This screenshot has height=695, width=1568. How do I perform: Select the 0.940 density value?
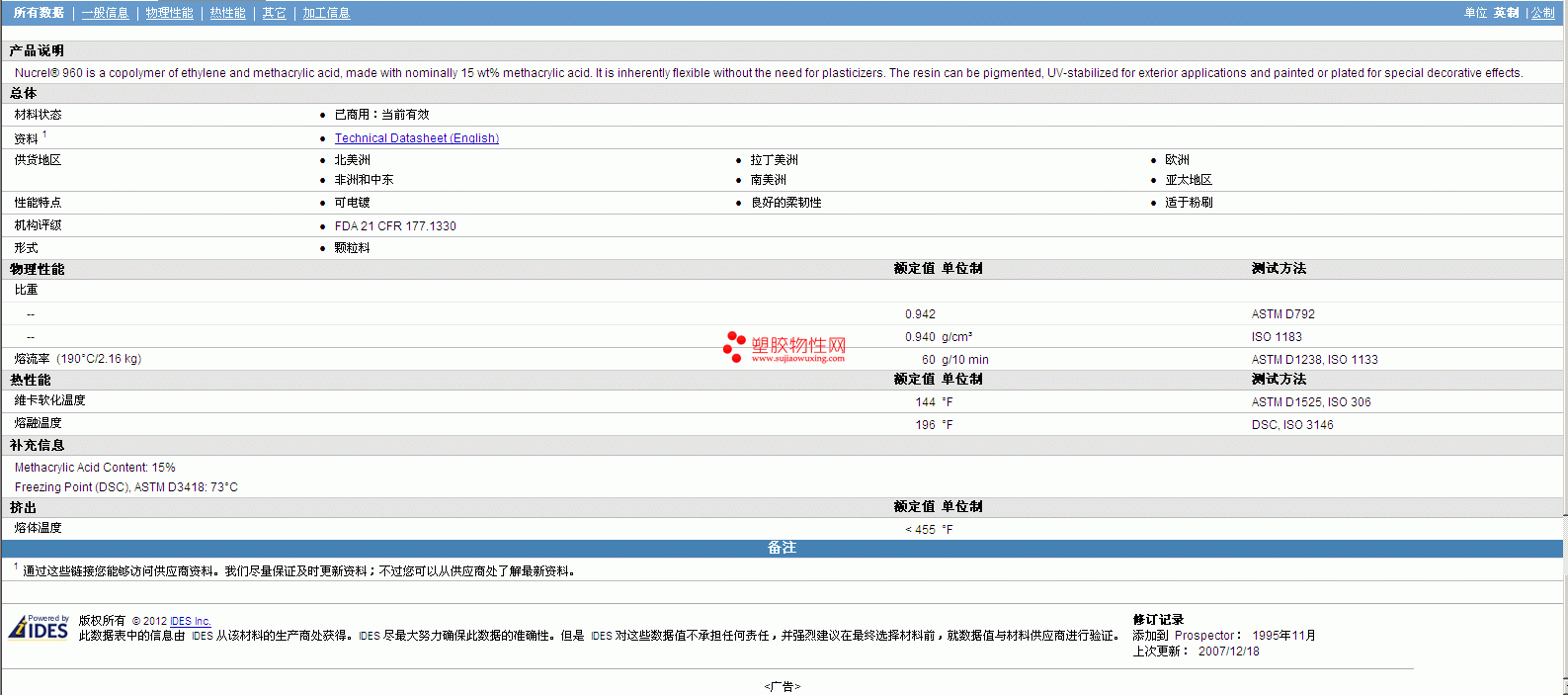[x=920, y=337]
